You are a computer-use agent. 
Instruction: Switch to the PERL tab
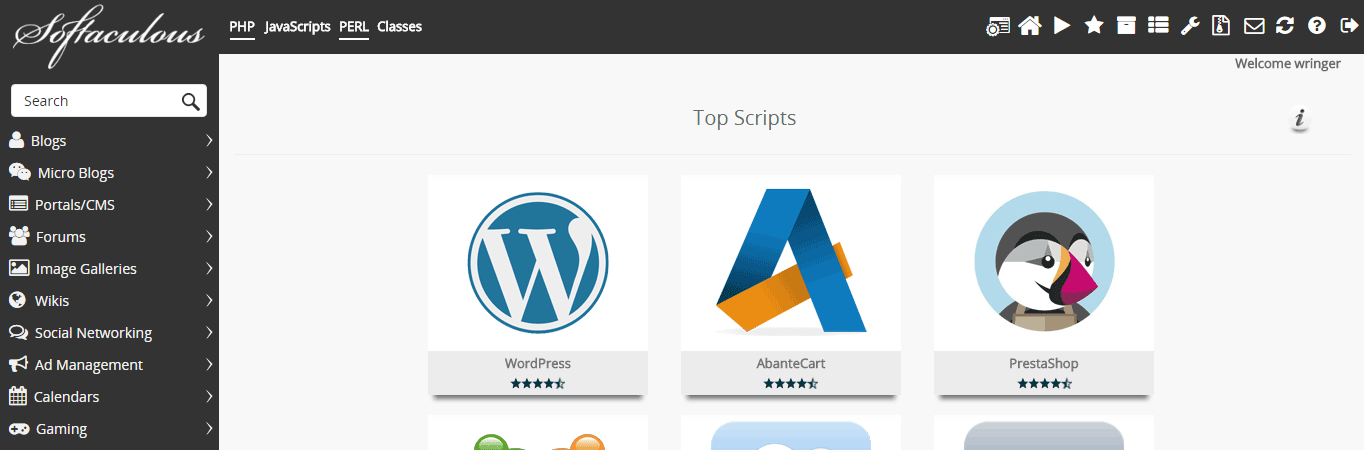pyautogui.click(x=354, y=27)
